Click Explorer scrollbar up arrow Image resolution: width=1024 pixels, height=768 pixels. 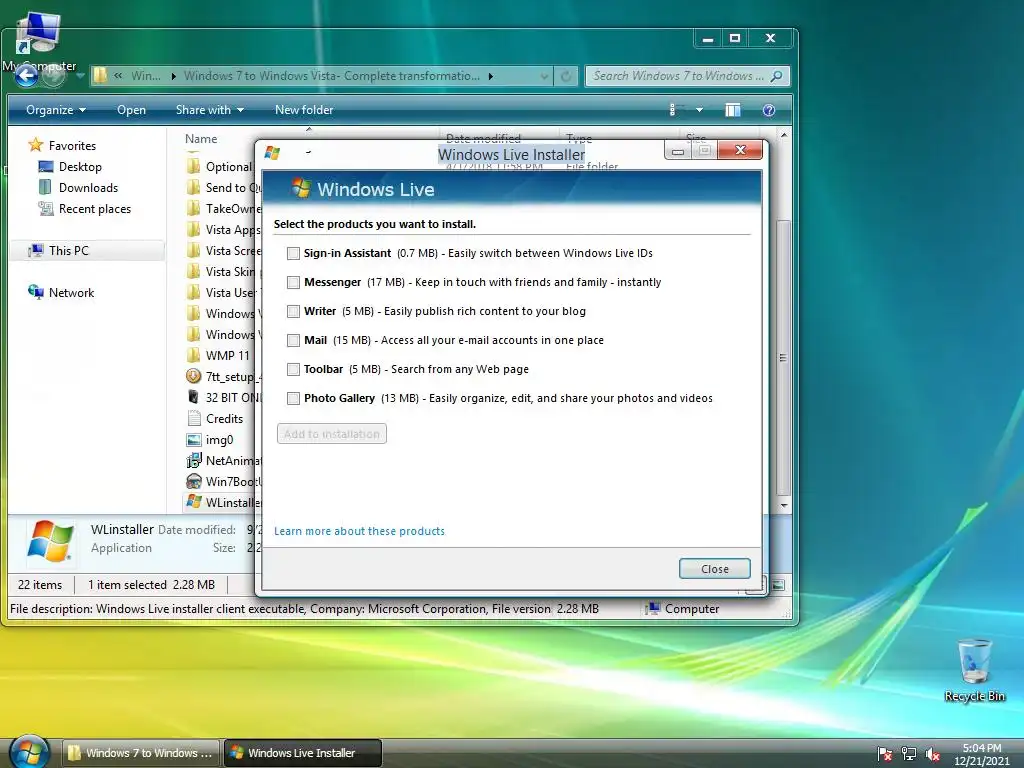pyautogui.click(x=784, y=135)
